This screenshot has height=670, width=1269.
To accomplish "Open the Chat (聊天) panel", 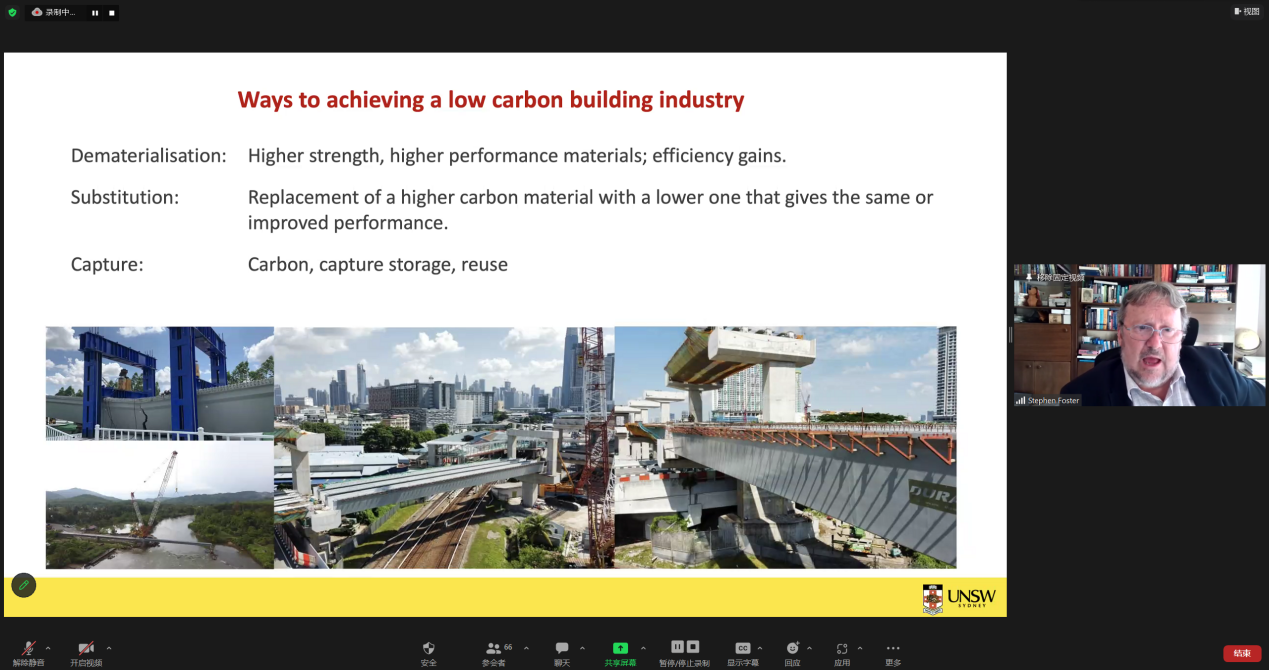I will [x=562, y=648].
